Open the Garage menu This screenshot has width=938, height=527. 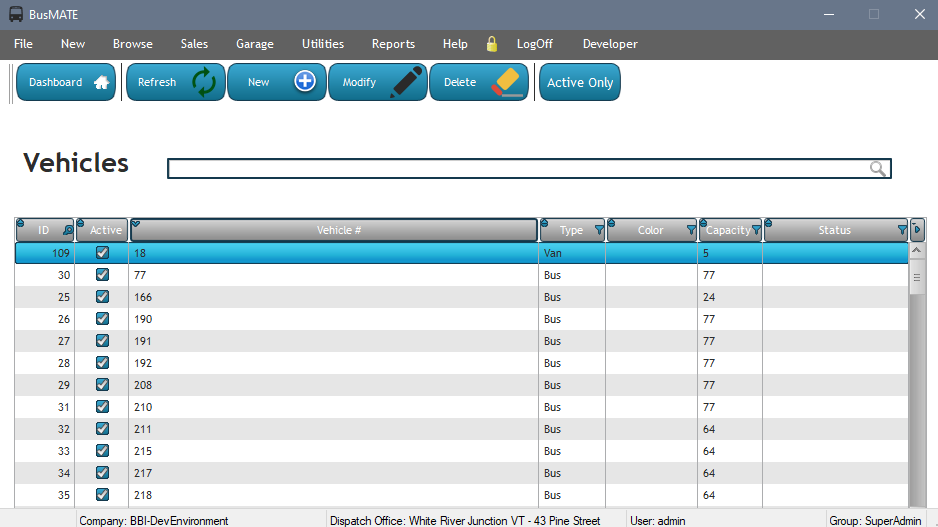[254, 44]
